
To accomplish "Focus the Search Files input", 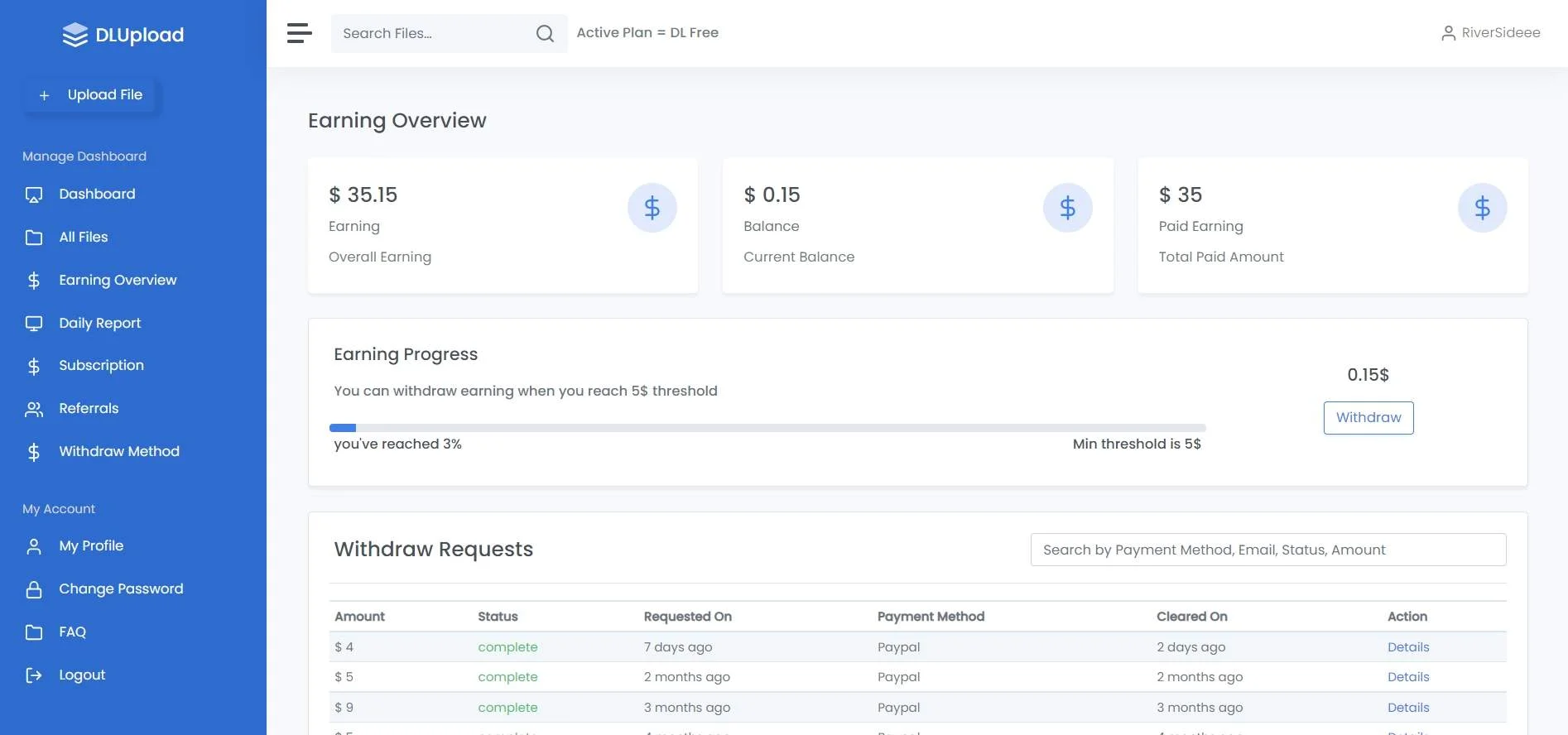I will [x=434, y=33].
